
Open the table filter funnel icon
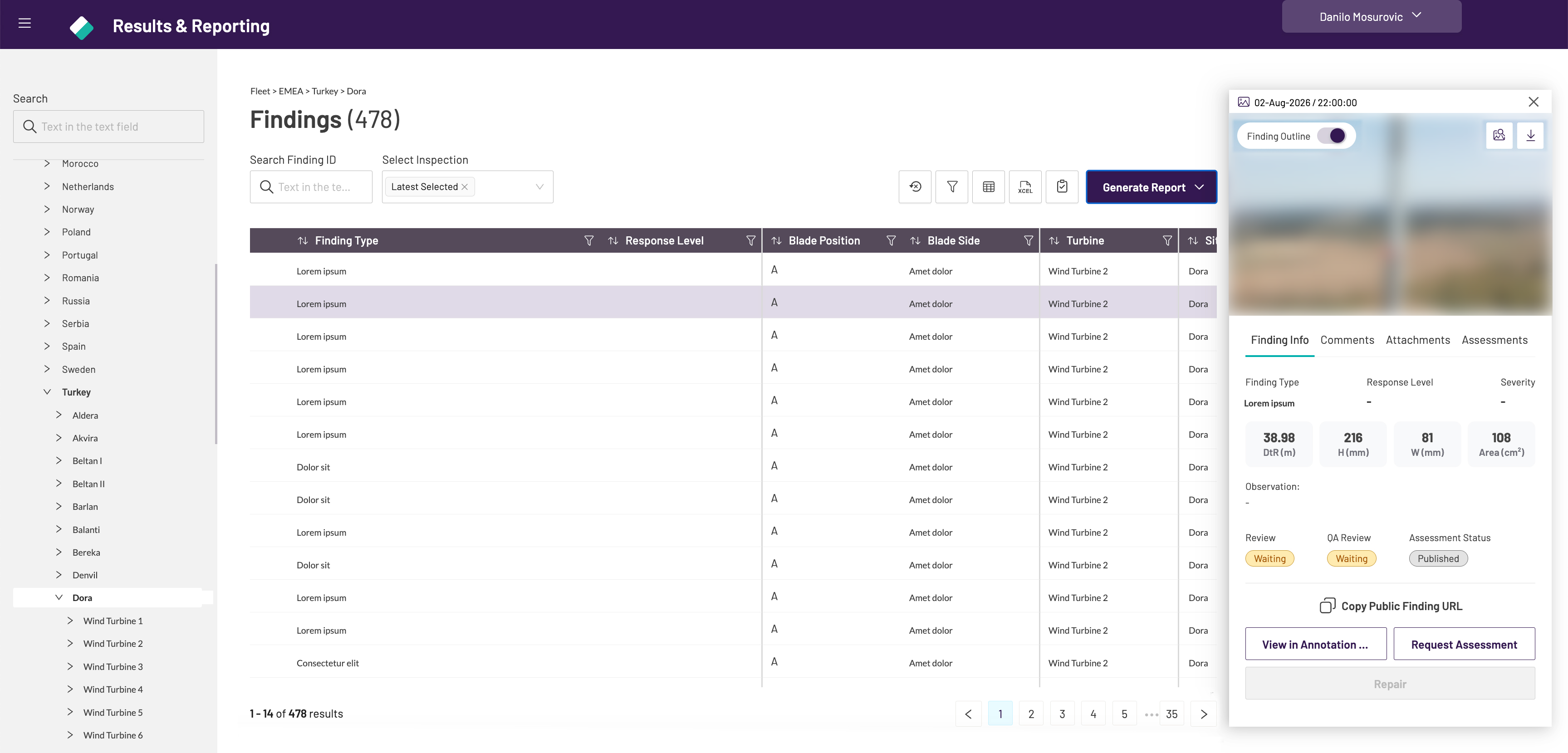[x=952, y=187]
